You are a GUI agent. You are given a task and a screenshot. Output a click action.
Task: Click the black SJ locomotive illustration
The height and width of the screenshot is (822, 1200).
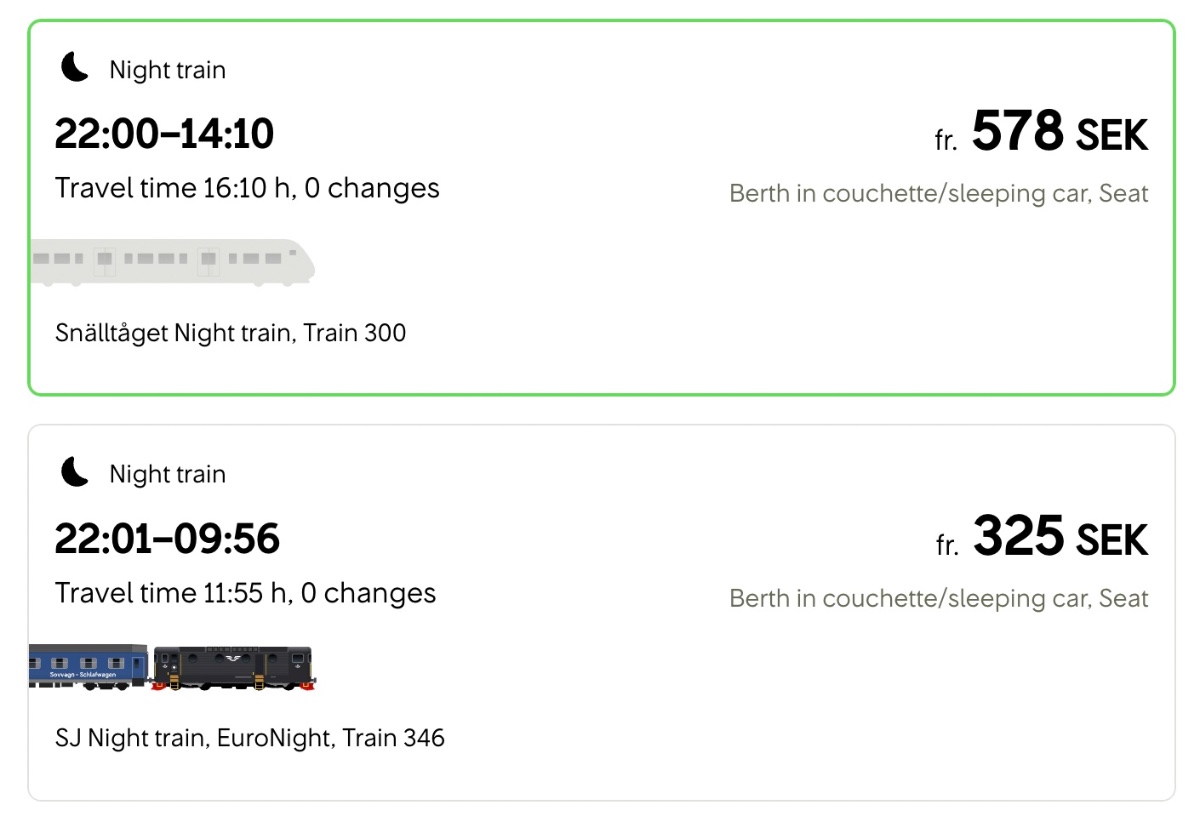tap(233, 667)
